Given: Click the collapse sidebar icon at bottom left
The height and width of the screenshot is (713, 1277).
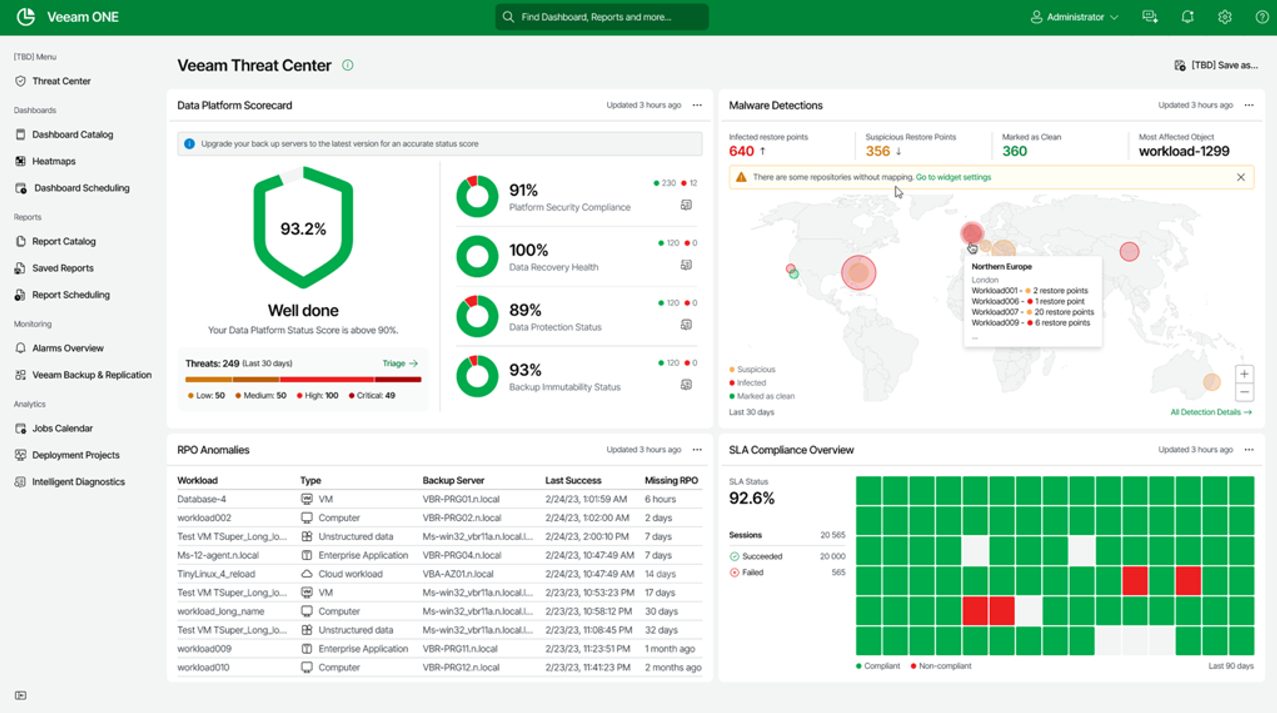Looking at the screenshot, I should (20, 696).
